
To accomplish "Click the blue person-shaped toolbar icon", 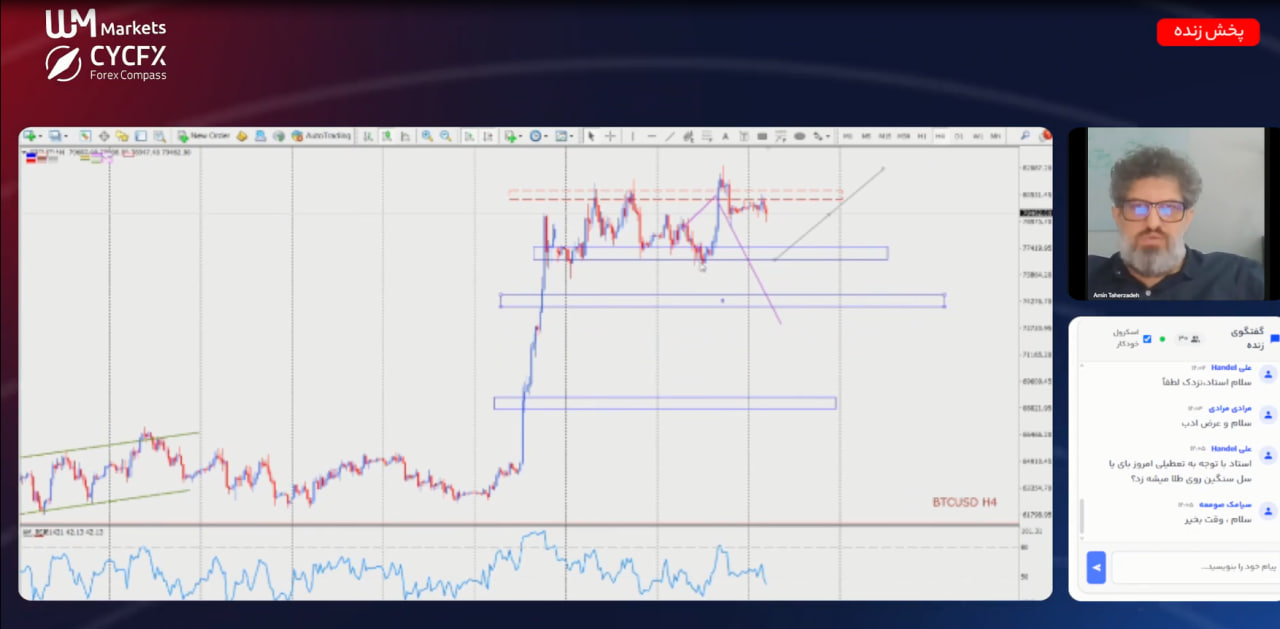I will [x=260, y=136].
